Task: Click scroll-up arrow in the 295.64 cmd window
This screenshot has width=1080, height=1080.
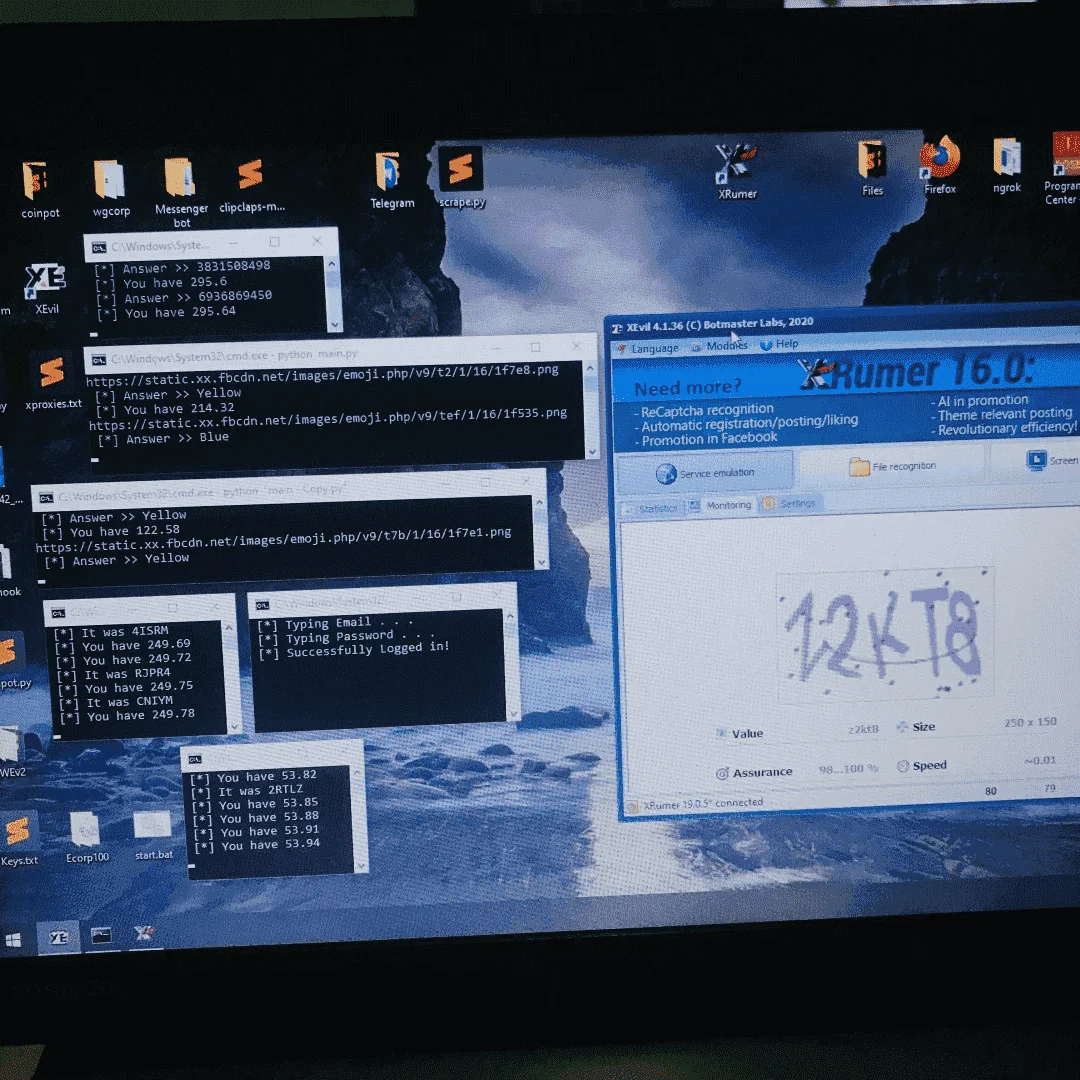Action: 332,264
